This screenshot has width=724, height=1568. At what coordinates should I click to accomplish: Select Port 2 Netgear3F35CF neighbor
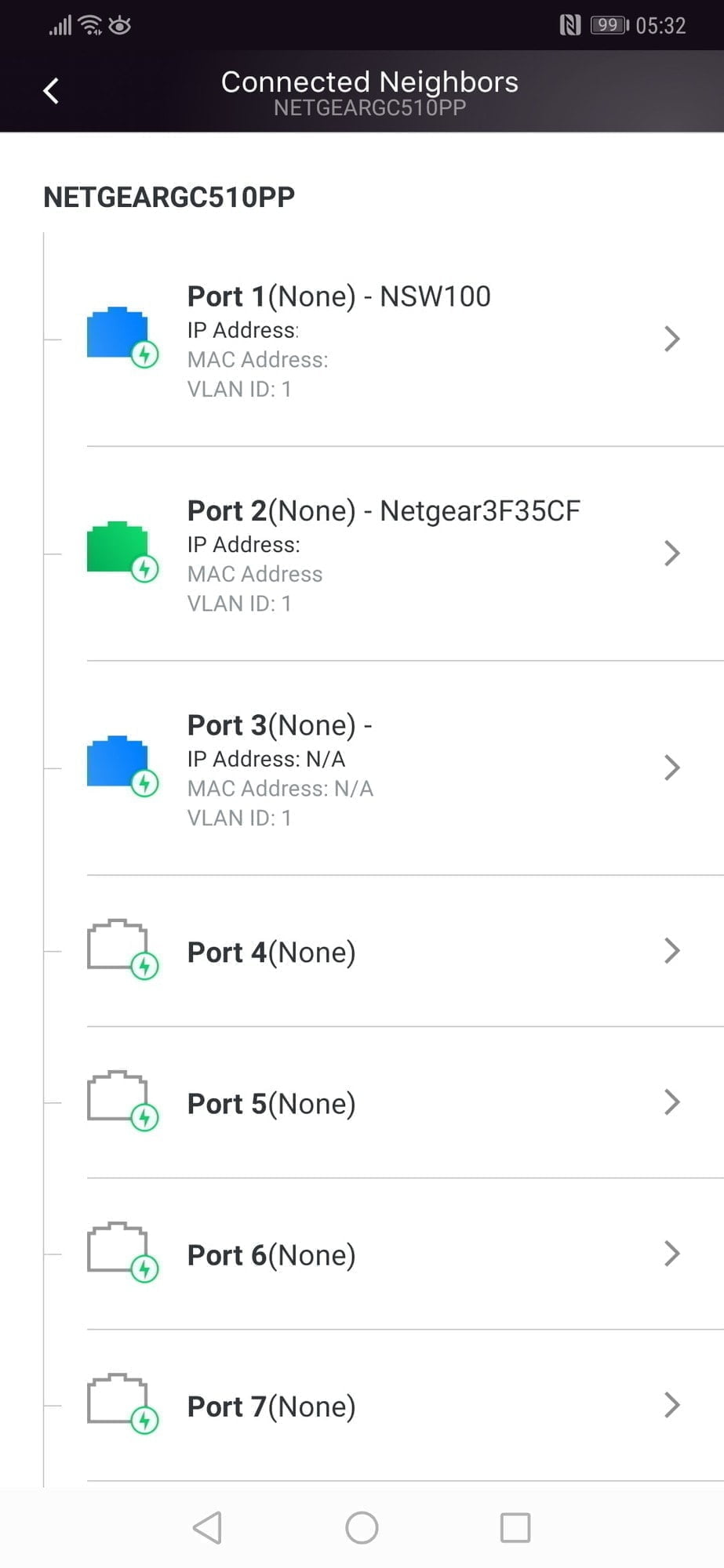point(384,511)
